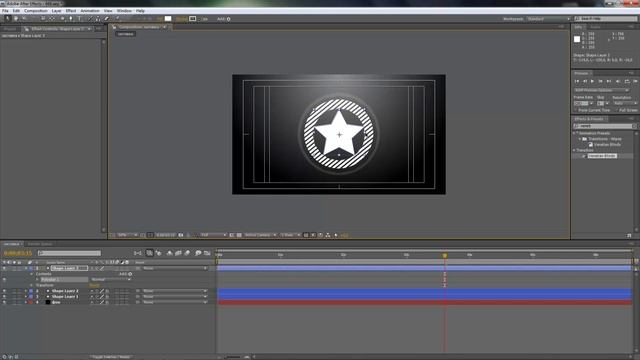Step forward one frame in Preview panel
The width and height of the screenshot is (640, 360).
click(x=600, y=81)
